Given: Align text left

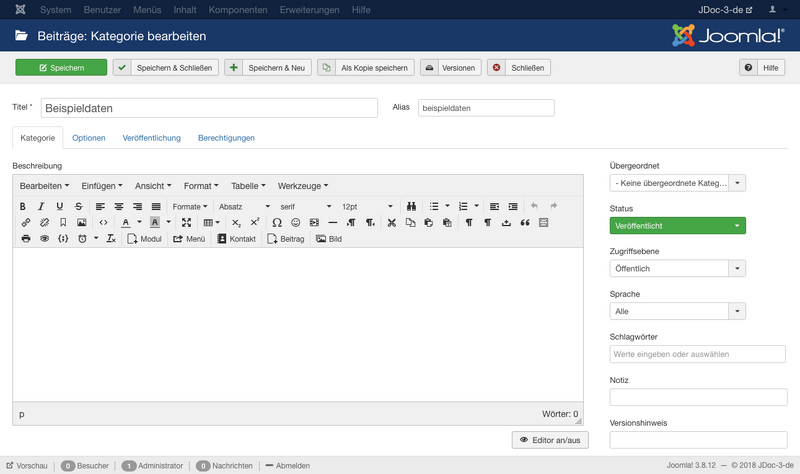Looking at the screenshot, I should point(101,206).
